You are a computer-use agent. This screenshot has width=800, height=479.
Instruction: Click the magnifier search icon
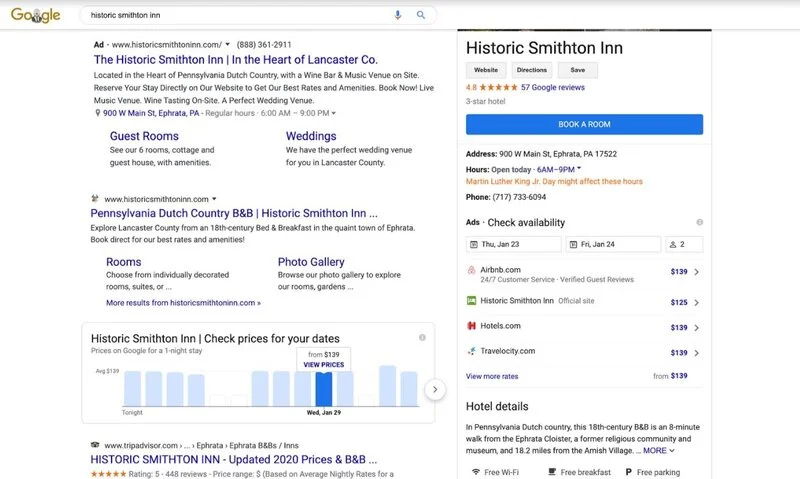421,15
